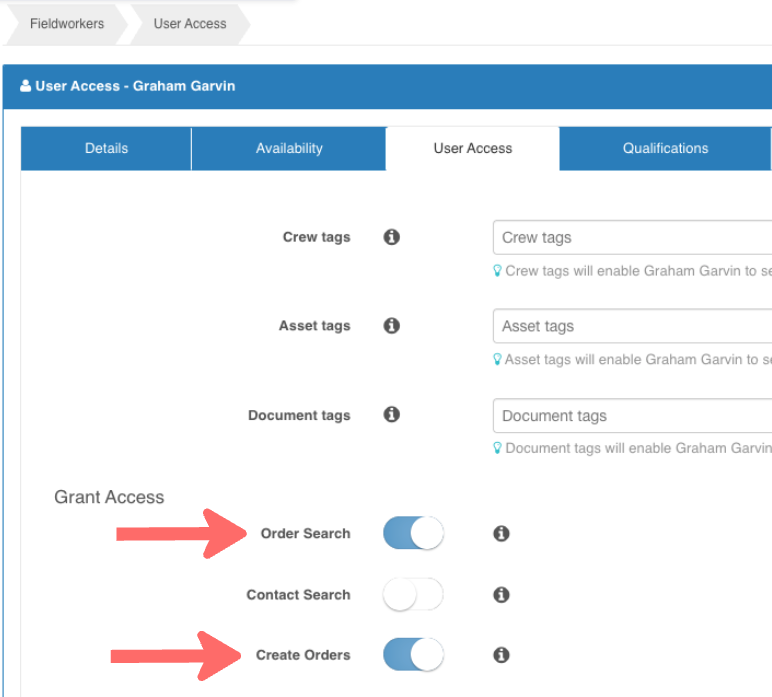
Task: Disable the Order Search toggle
Action: 414,533
